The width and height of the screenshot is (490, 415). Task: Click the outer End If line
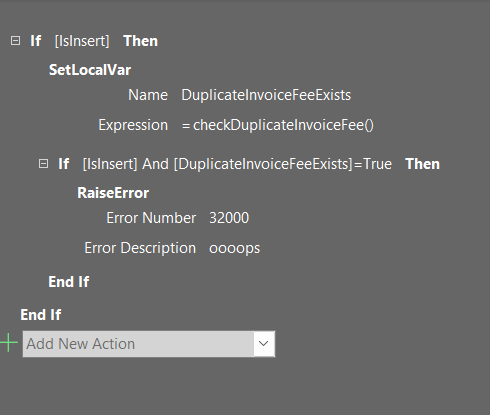pyautogui.click(x=41, y=315)
